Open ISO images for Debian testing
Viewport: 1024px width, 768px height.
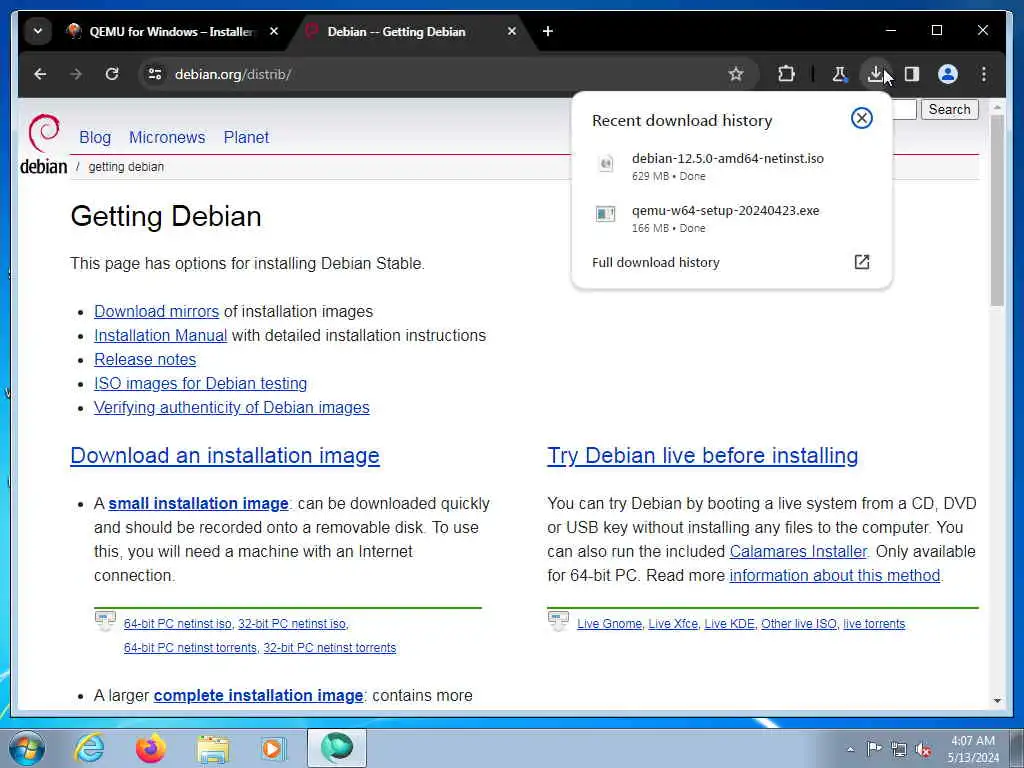click(x=200, y=383)
